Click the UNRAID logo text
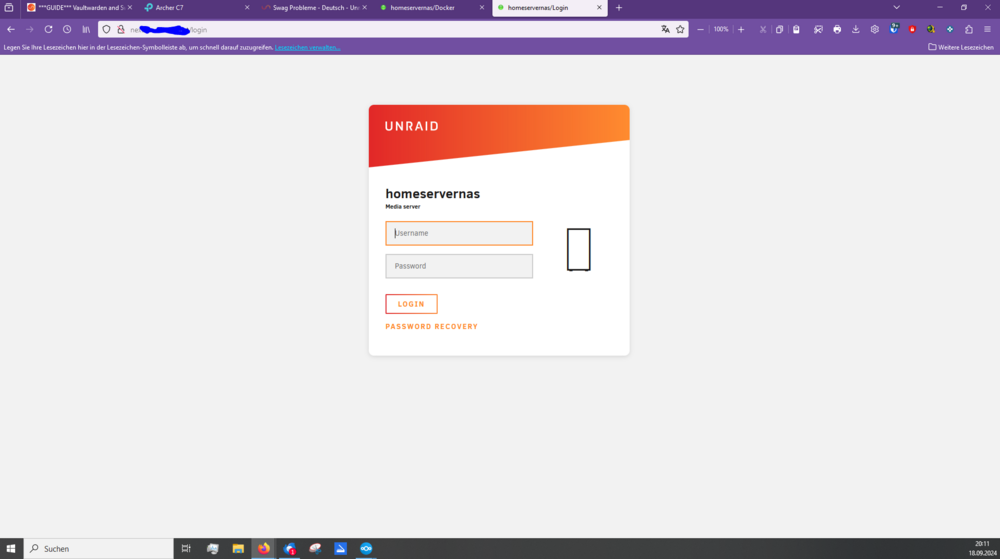Viewport: 1000px width, 559px height. click(x=412, y=126)
